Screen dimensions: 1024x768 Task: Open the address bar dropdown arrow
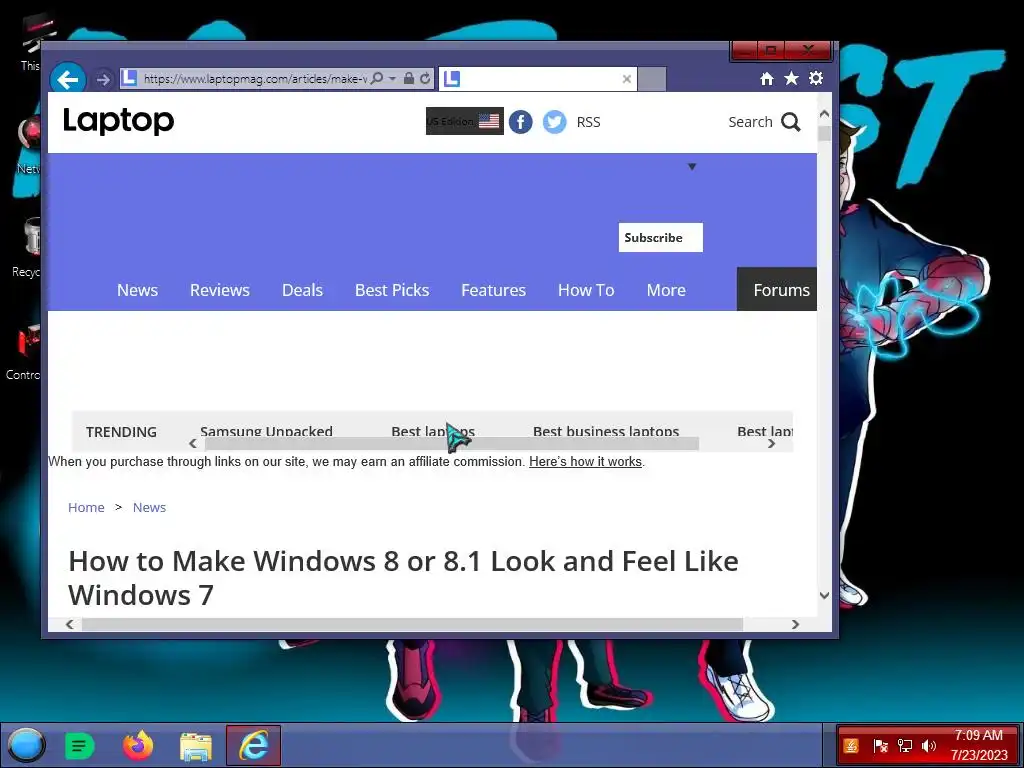392,78
